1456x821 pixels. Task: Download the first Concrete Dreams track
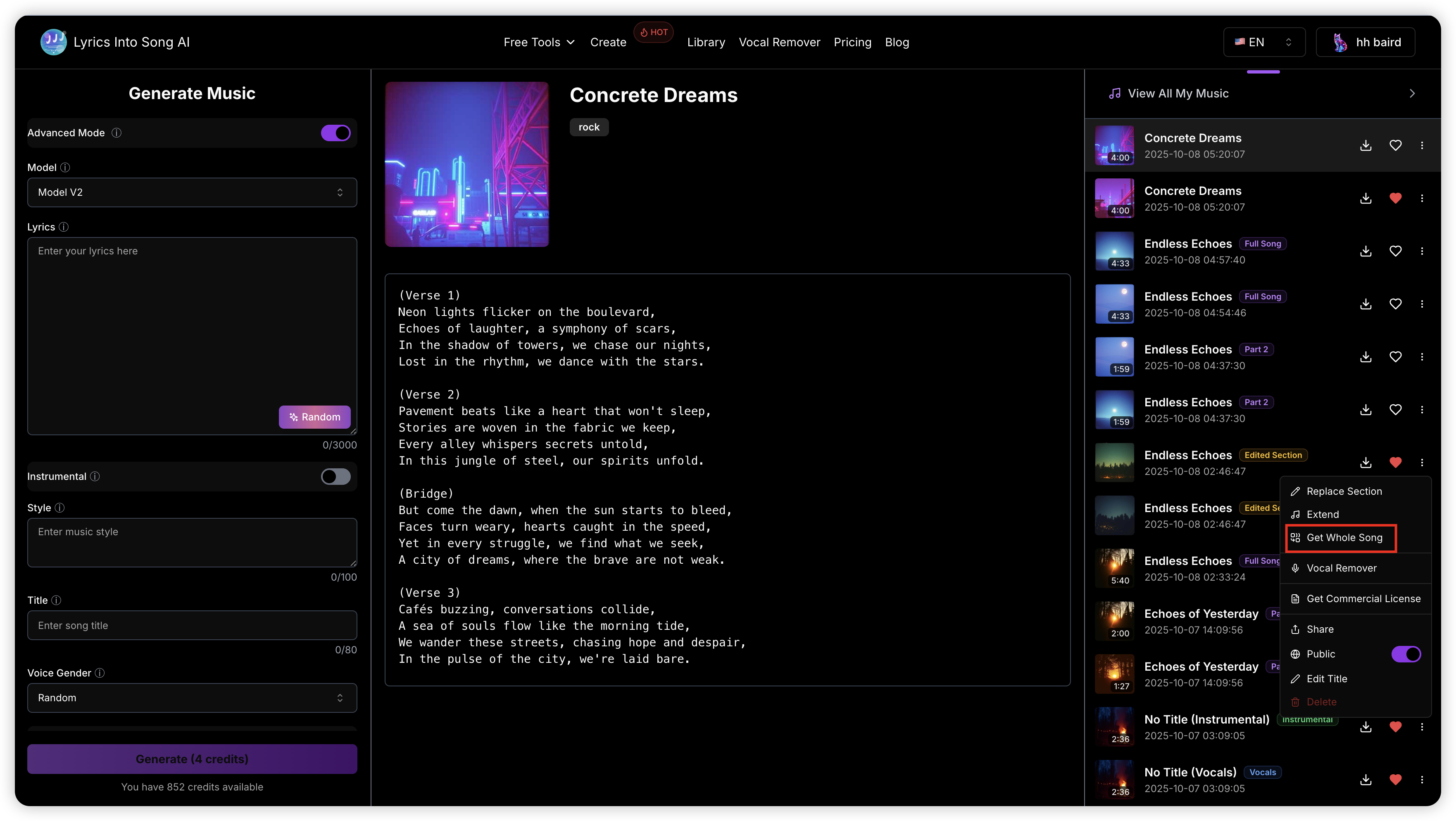1366,145
